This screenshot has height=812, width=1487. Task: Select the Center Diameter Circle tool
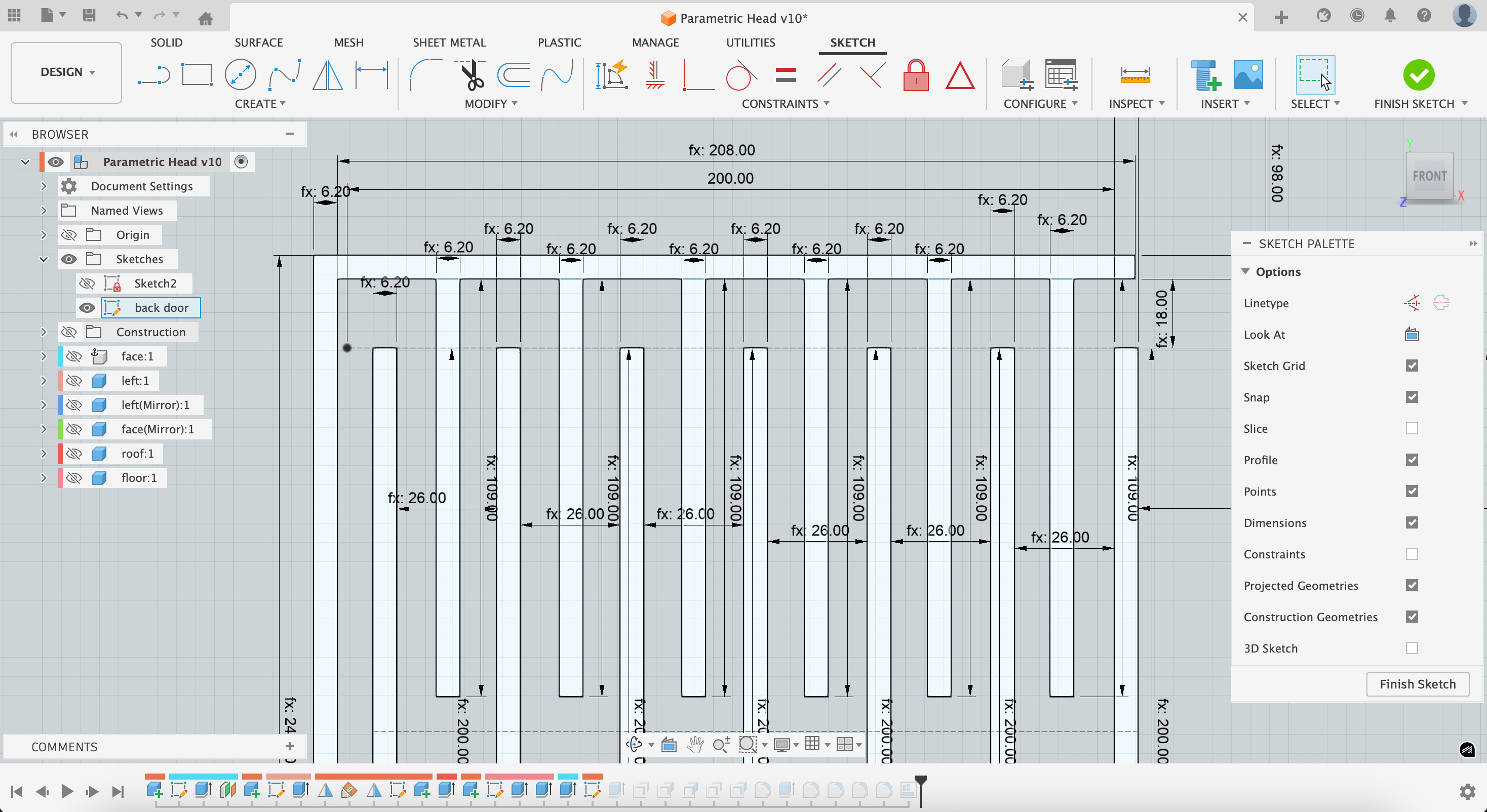(x=240, y=75)
